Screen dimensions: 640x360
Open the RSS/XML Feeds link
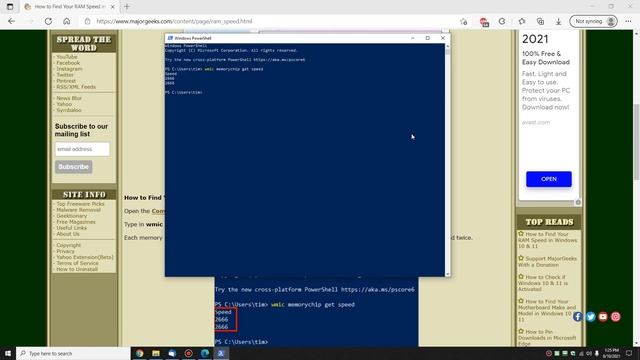[x=76, y=87]
